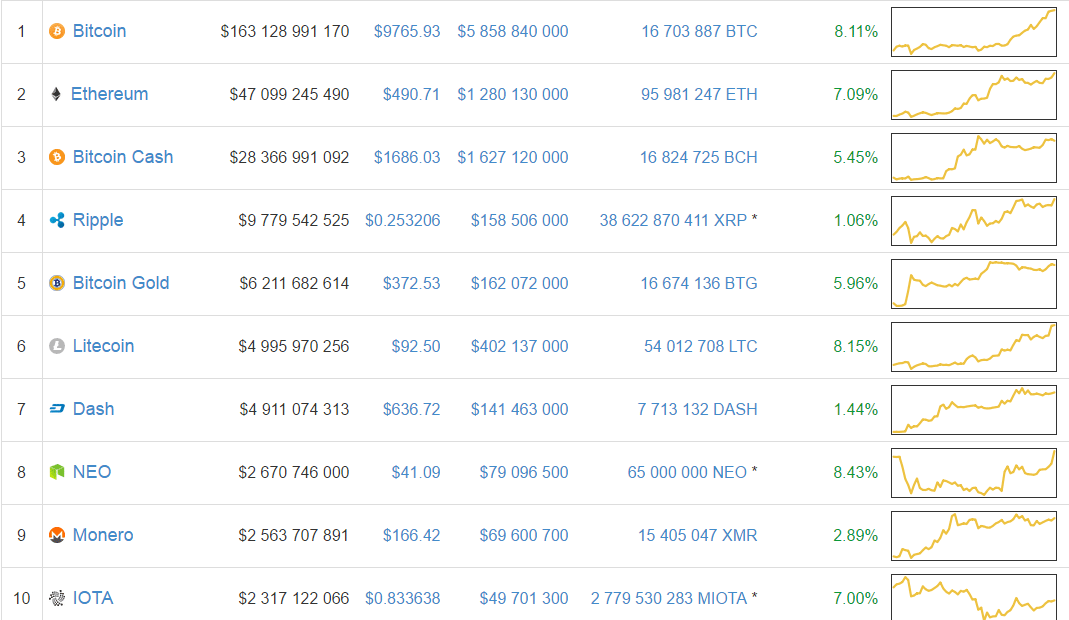This screenshot has height=620, width=1069.
Task: Open the Bitcoin currency page link
Action: point(100,31)
